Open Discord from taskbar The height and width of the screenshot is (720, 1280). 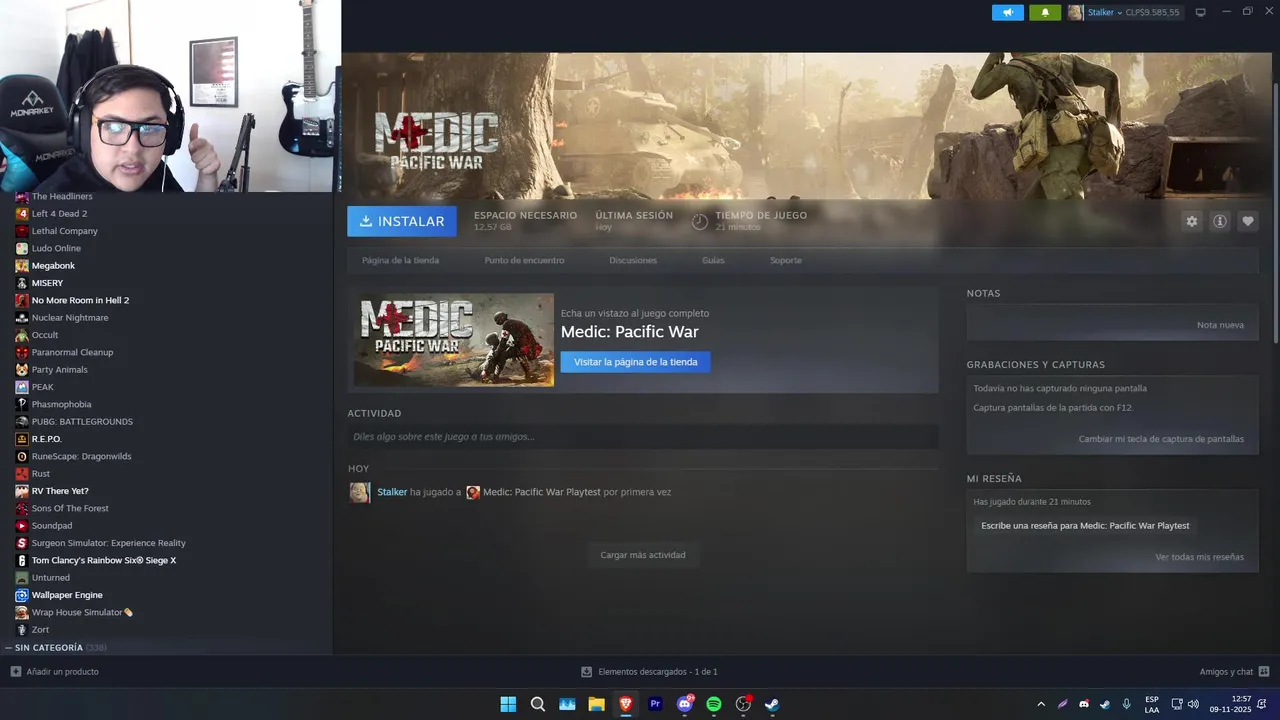pos(685,704)
